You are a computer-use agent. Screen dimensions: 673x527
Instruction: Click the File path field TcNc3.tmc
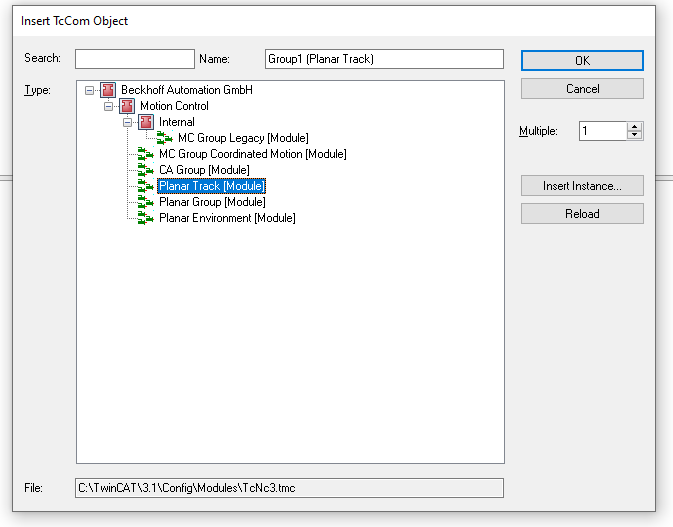(289, 488)
